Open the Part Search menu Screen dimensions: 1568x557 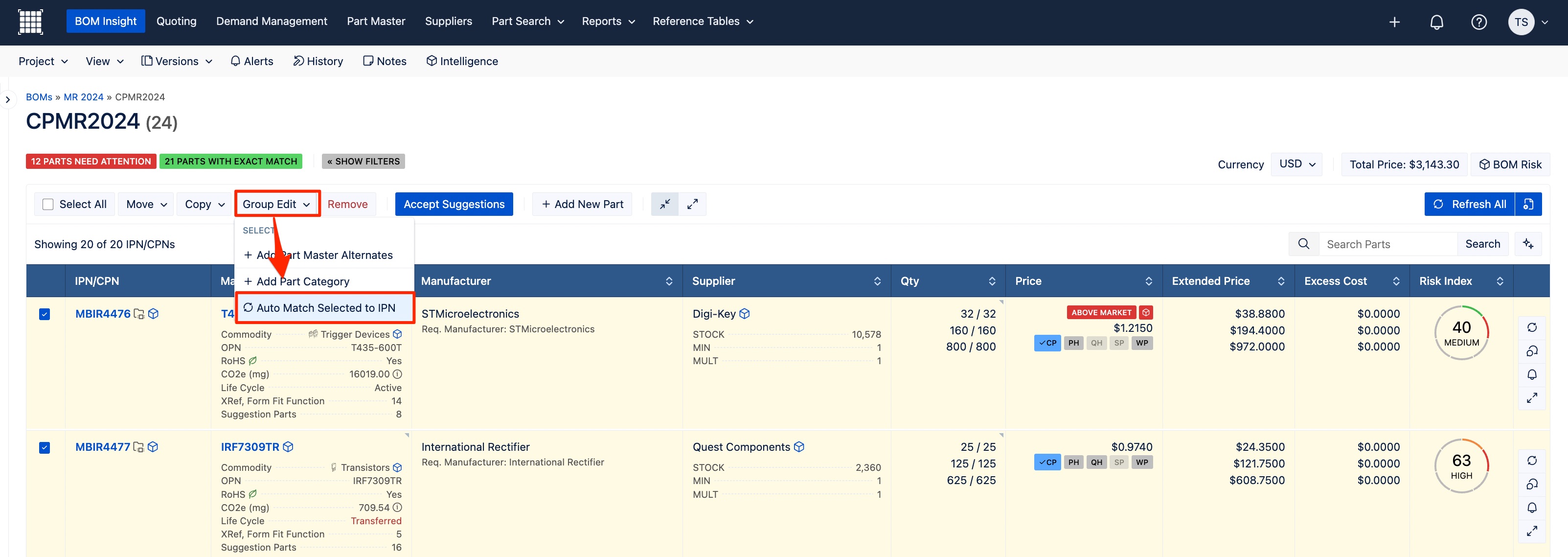[528, 22]
